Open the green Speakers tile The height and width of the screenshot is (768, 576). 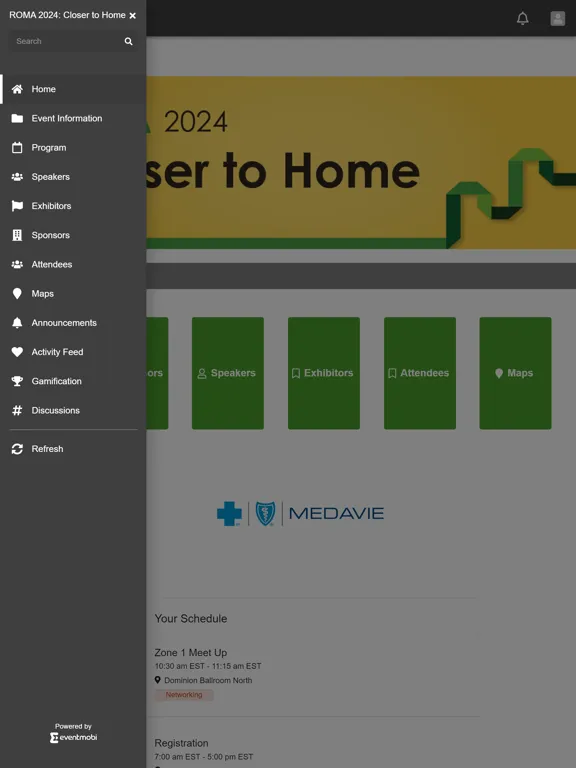(x=228, y=373)
